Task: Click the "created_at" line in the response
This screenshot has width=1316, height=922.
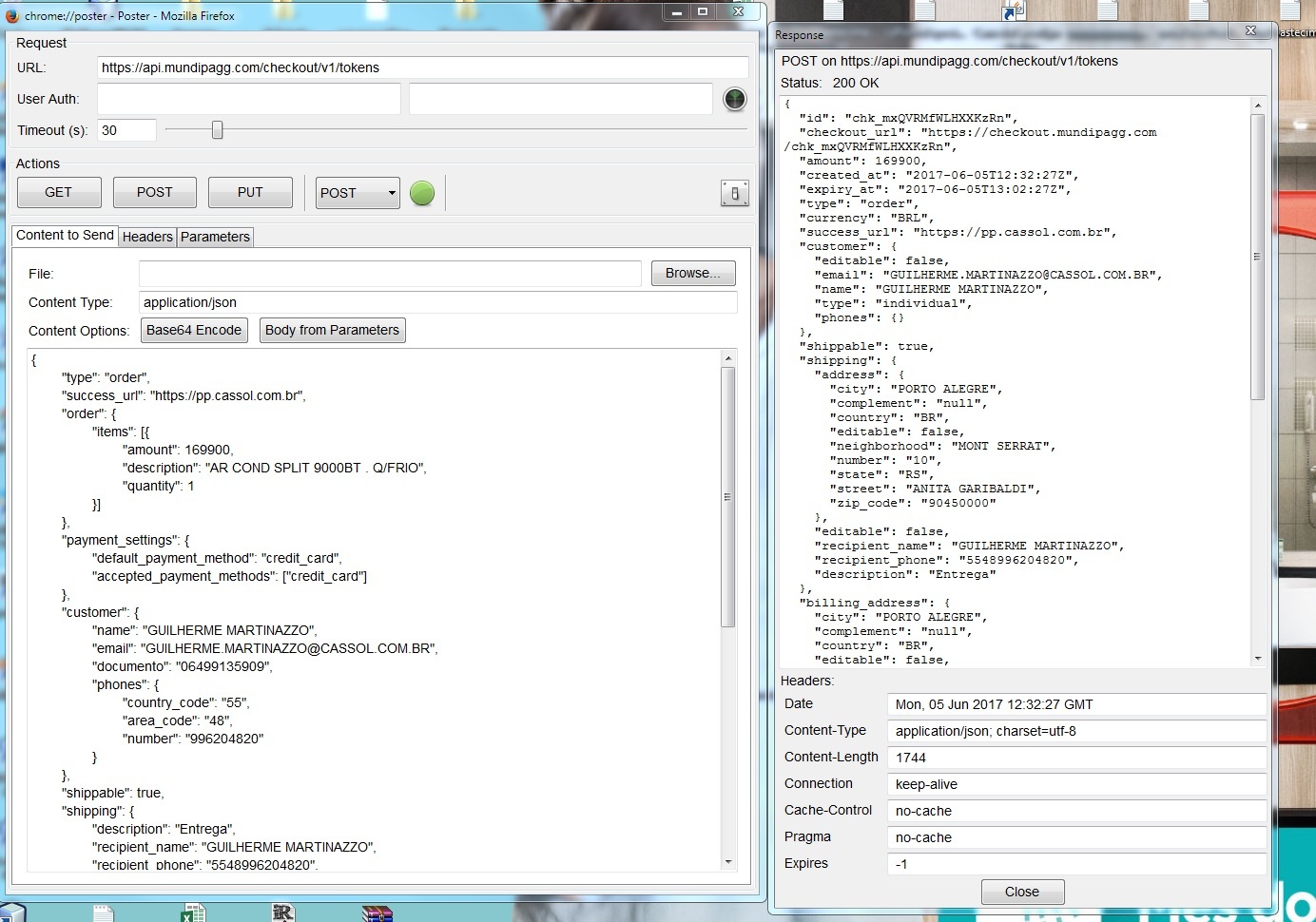Action: (939, 175)
